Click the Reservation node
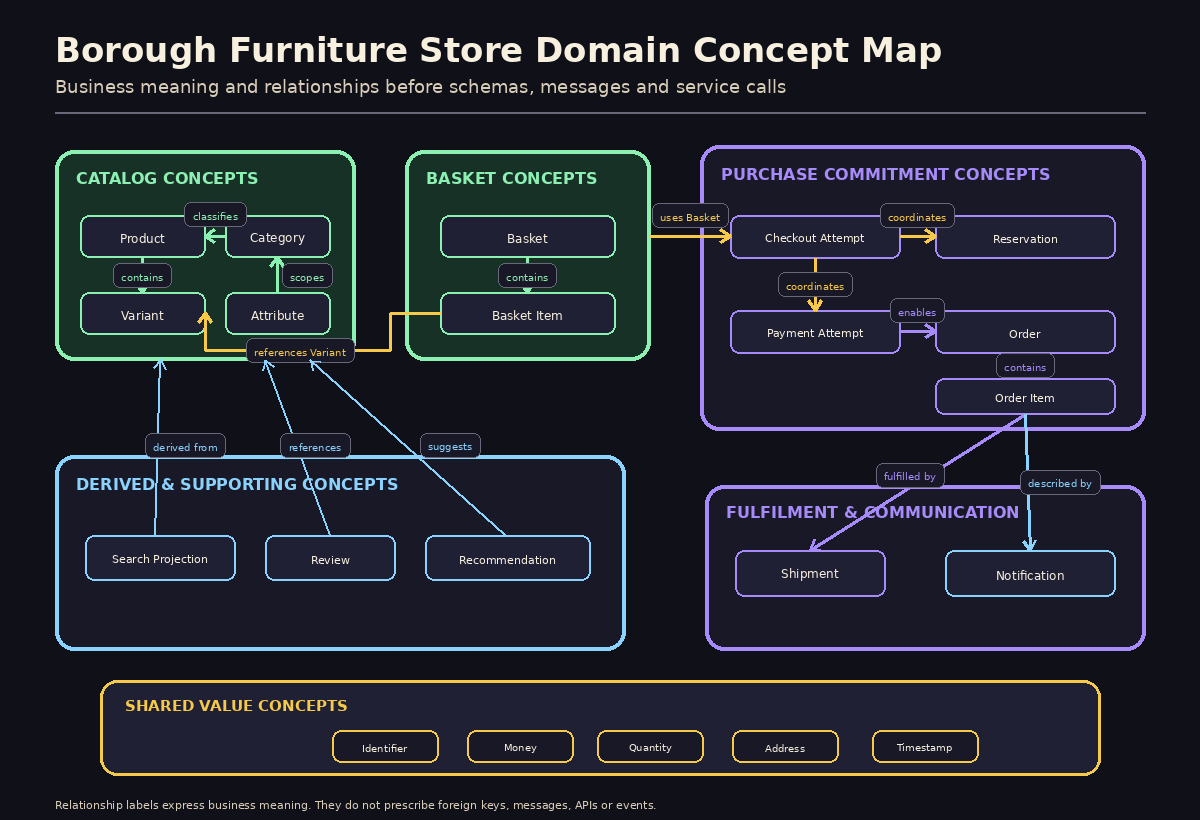 tap(1025, 238)
